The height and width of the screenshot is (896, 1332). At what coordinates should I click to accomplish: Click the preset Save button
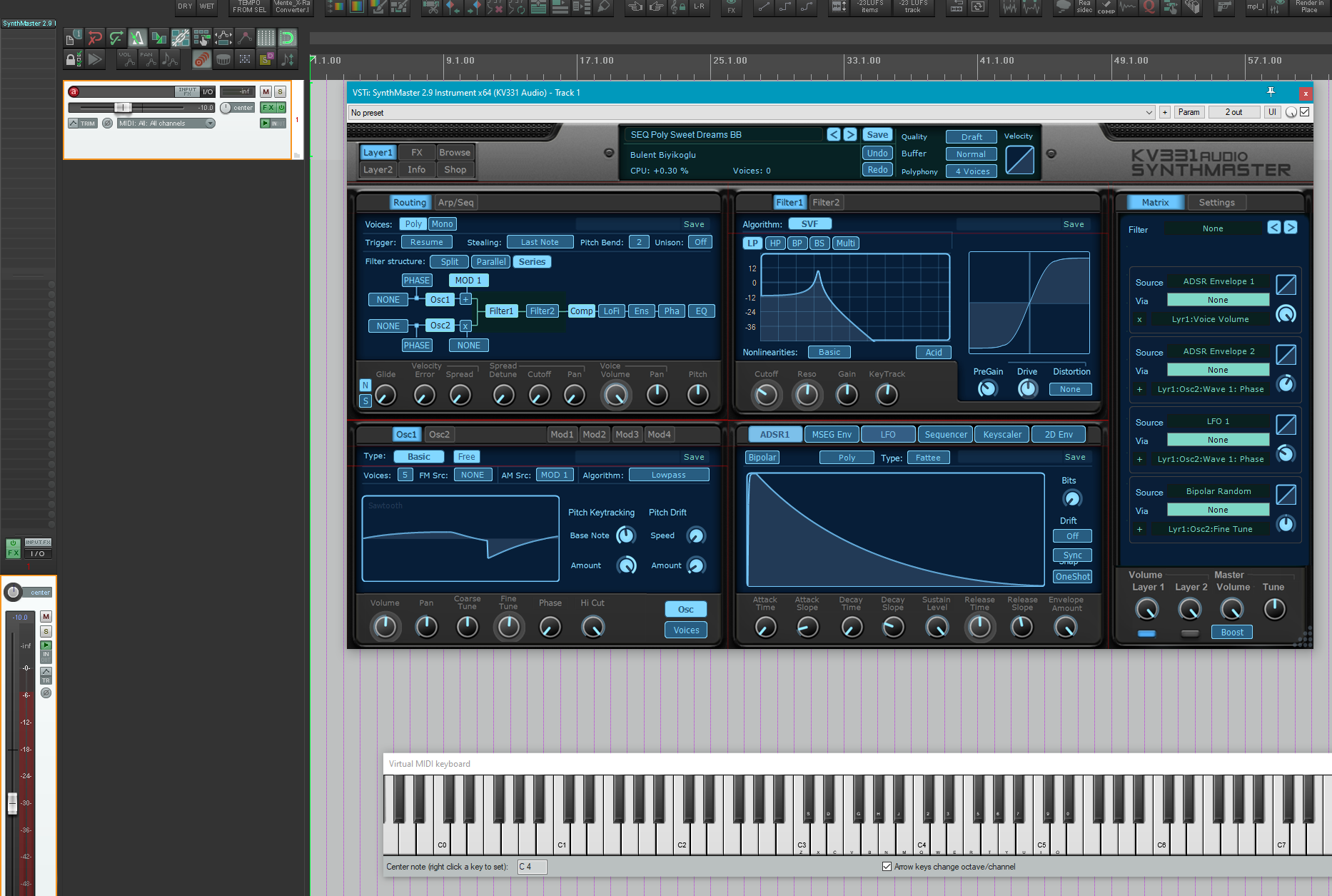coord(877,135)
